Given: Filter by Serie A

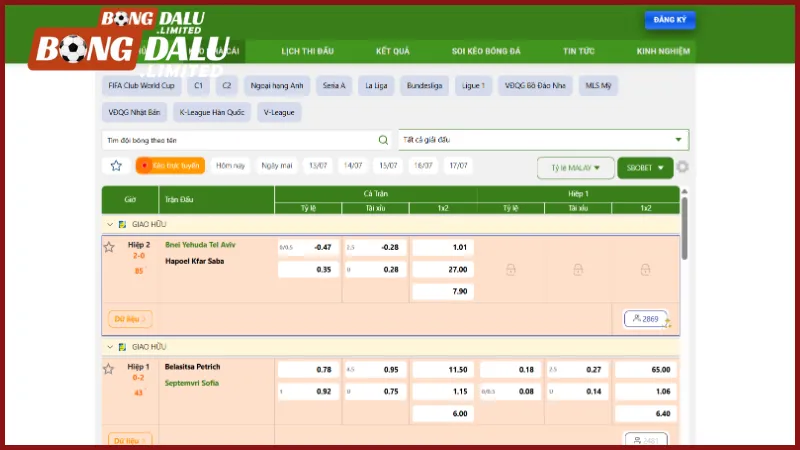Looking at the screenshot, I should (x=334, y=86).
